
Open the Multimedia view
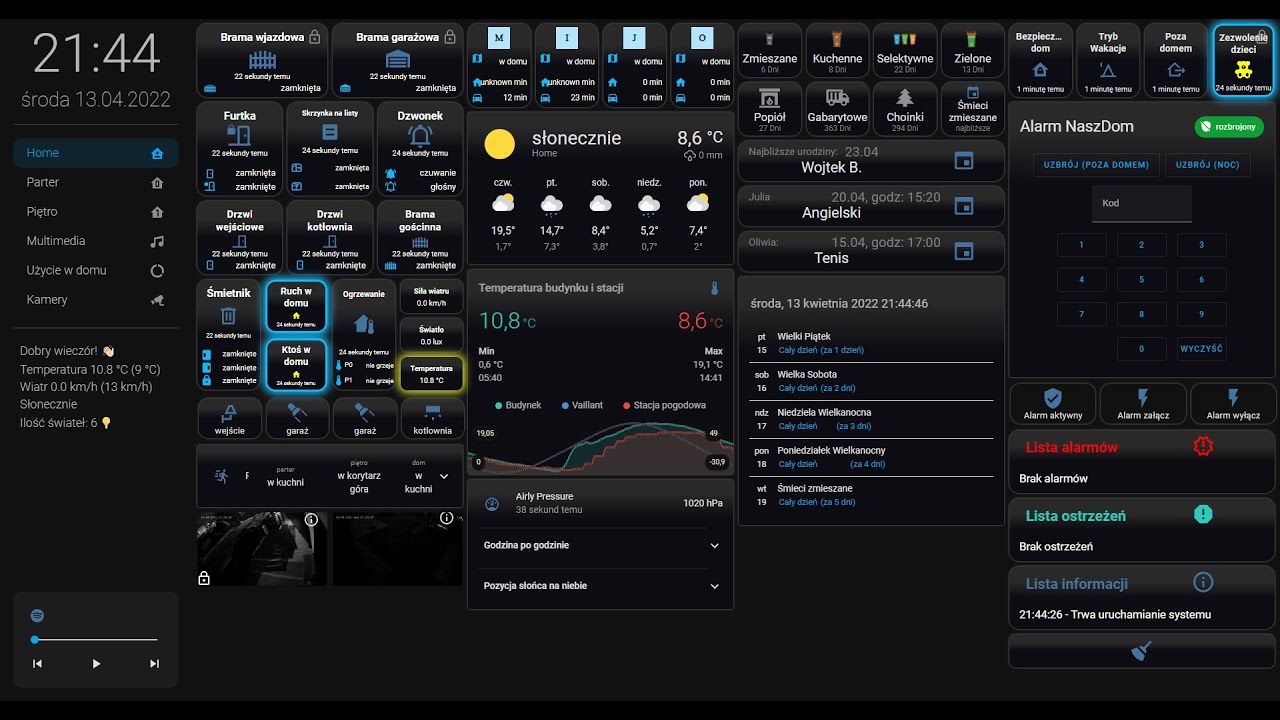[x=96, y=241]
